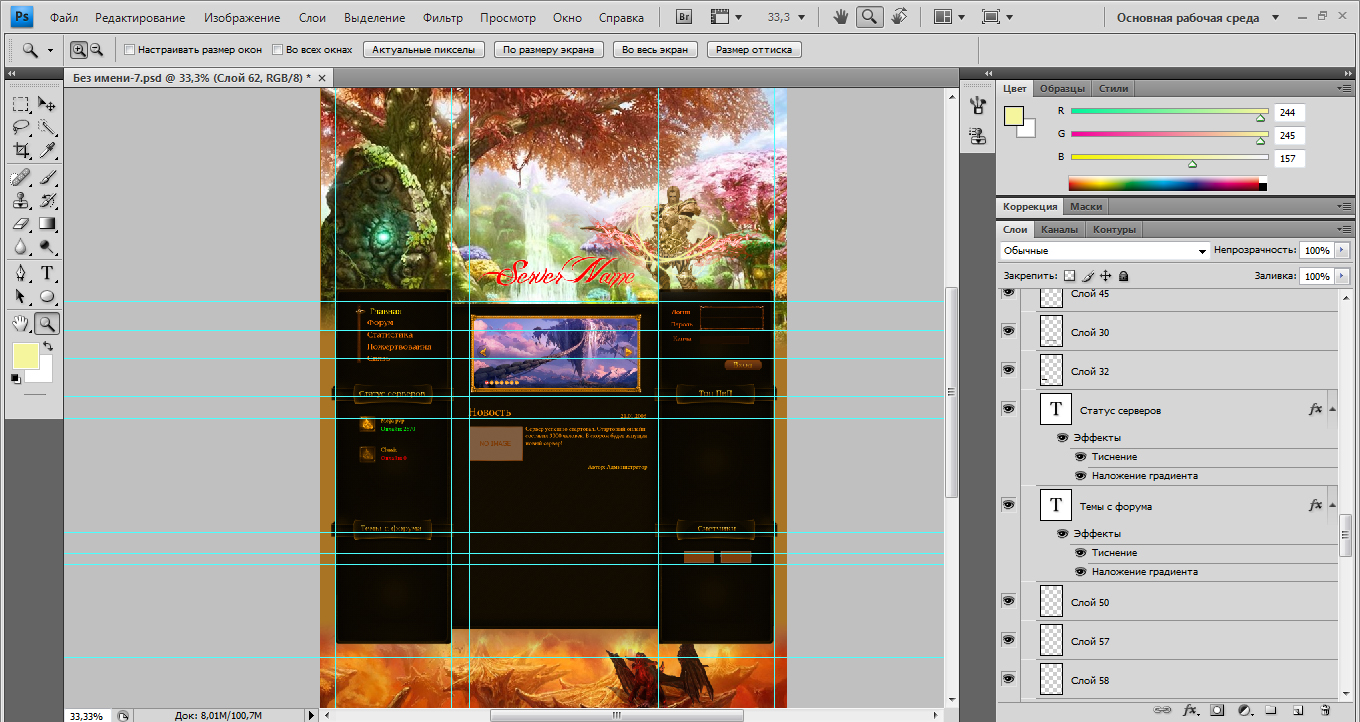Hide text layer 'Статус серверов'
1360x722 pixels.
tap(1008, 408)
